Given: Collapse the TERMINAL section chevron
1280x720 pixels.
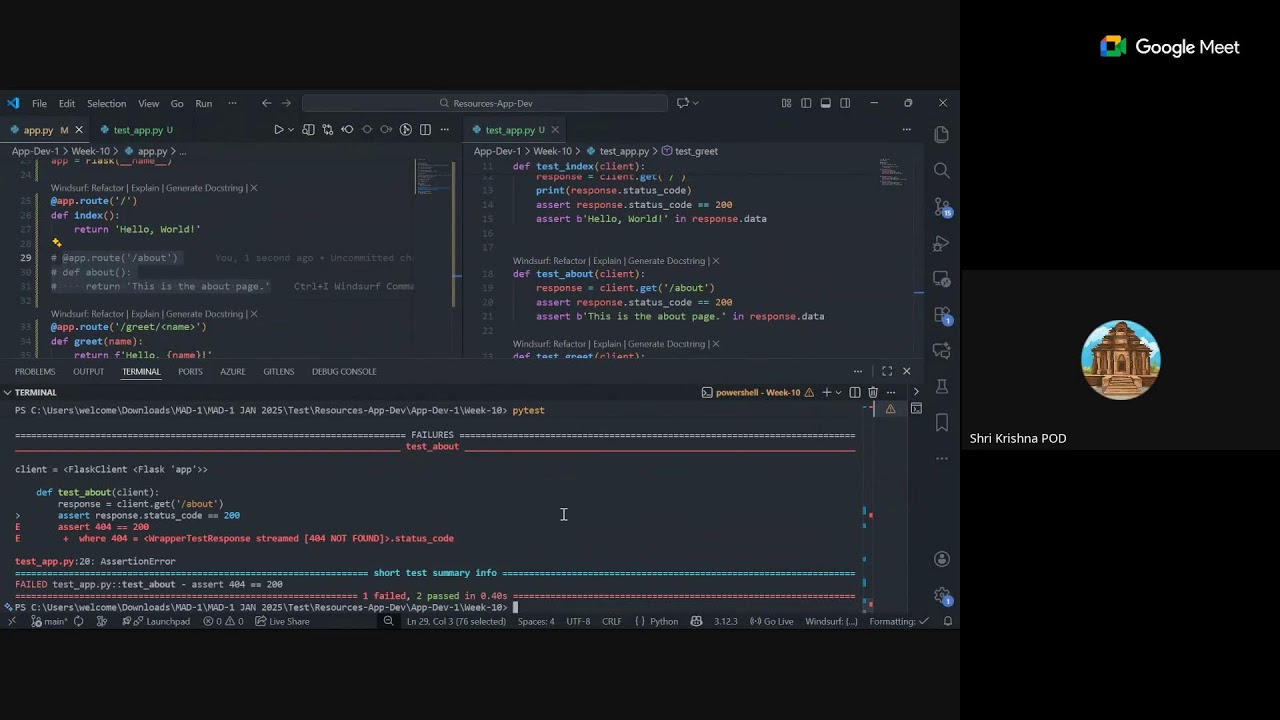Looking at the screenshot, I should click(x=7, y=392).
